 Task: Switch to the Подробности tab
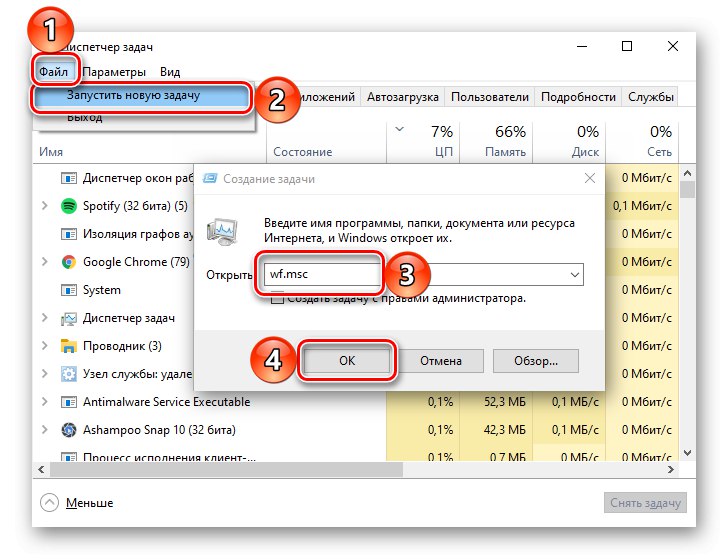pyautogui.click(x=578, y=97)
